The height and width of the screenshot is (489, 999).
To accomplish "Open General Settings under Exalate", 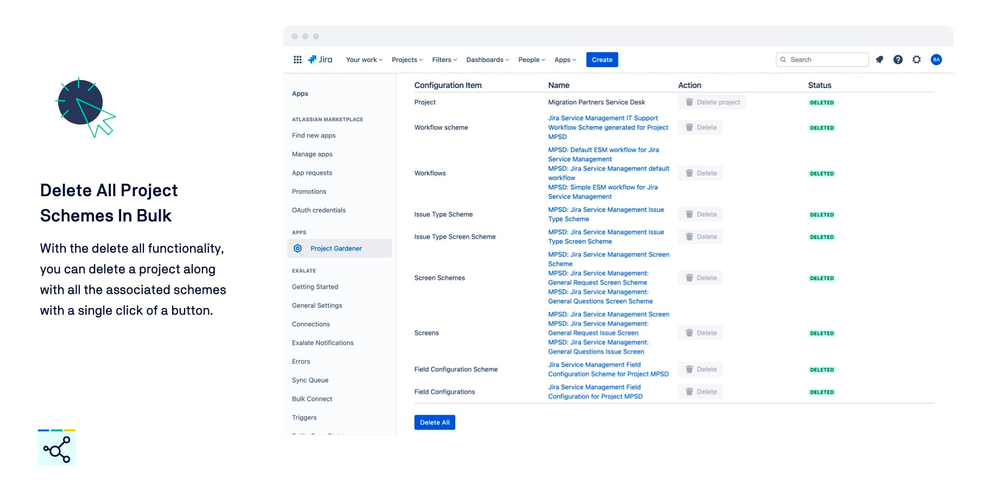I will pos(317,306).
